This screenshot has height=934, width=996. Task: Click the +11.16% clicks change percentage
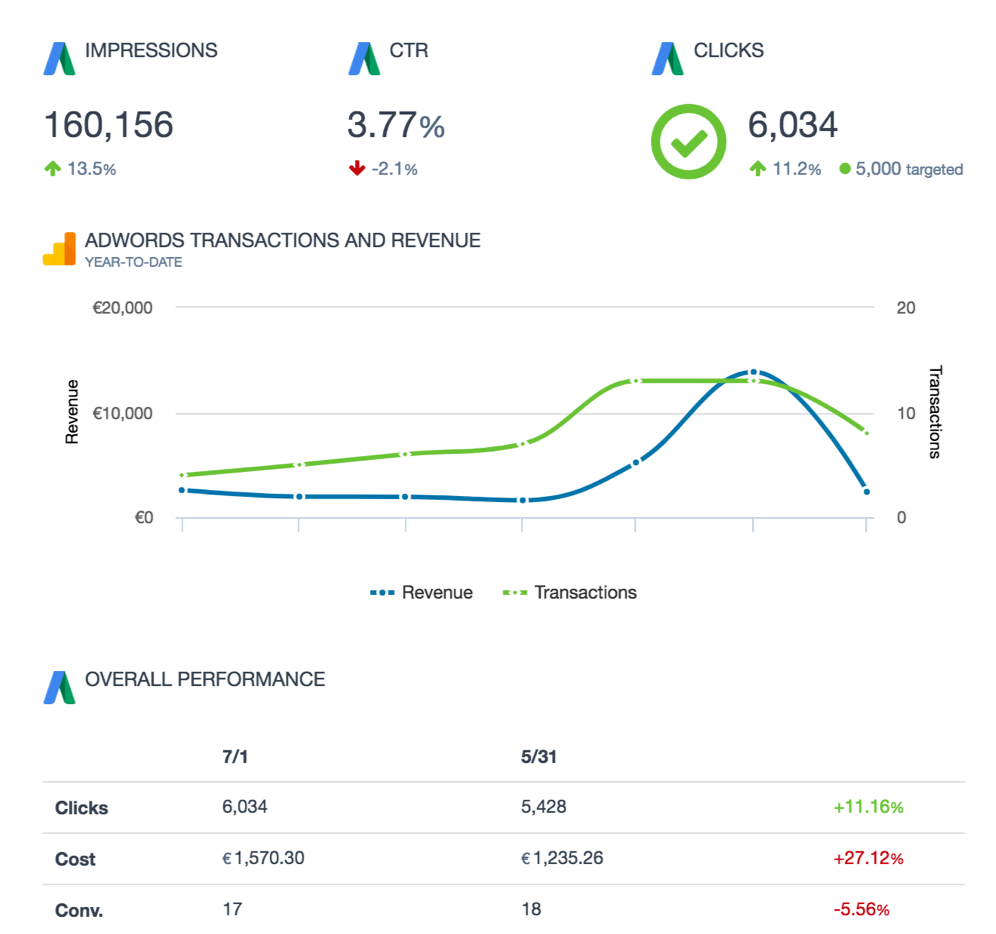coord(867,807)
